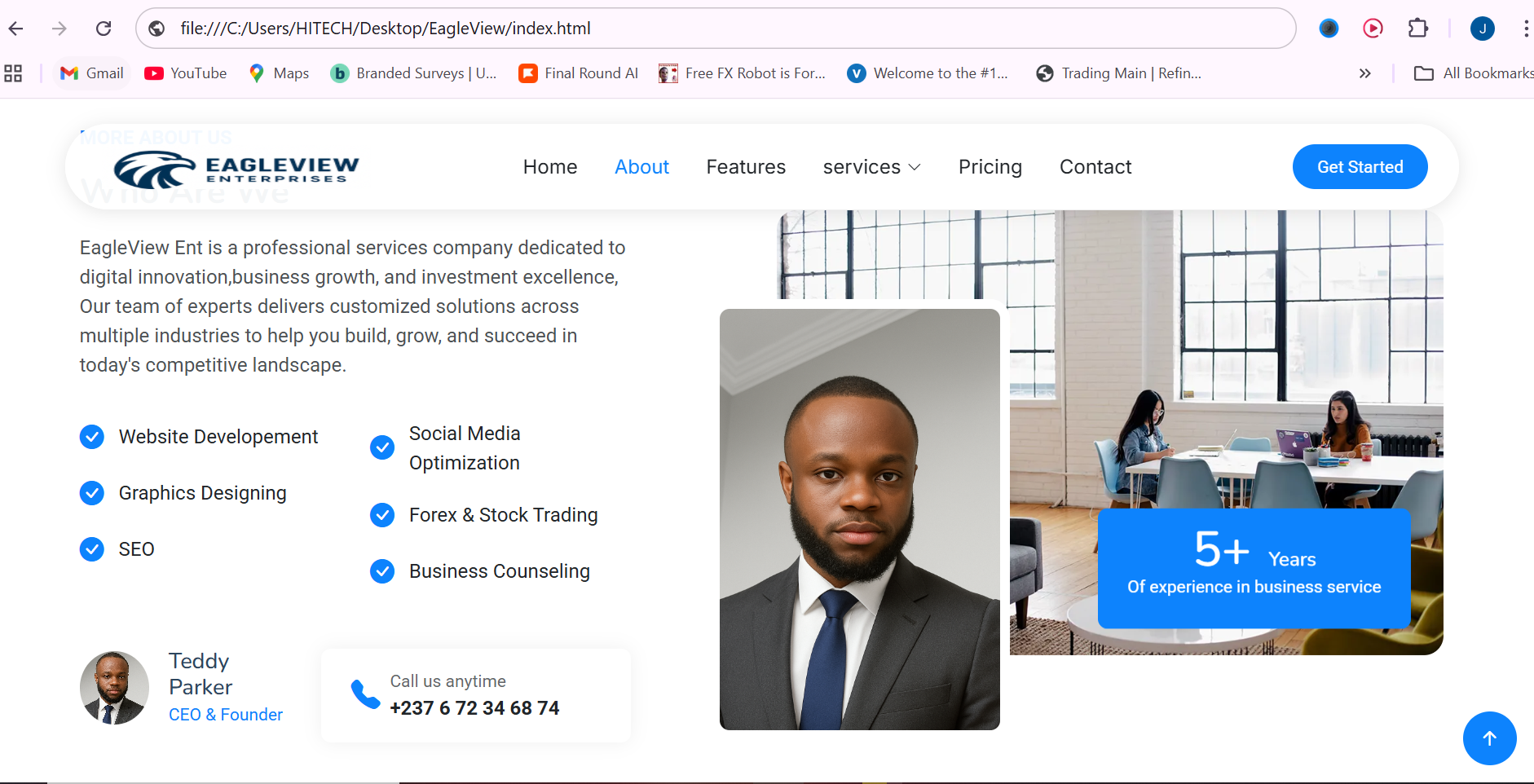Go to the Pricing nav item
Image resolution: width=1534 pixels, height=784 pixels.
pos(990,167)
